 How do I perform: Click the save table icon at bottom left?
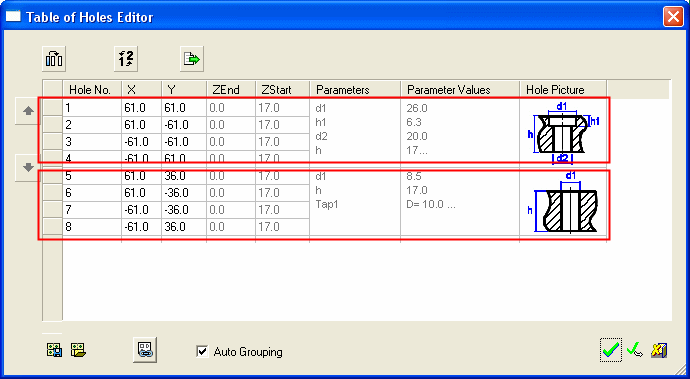[55, 350]
